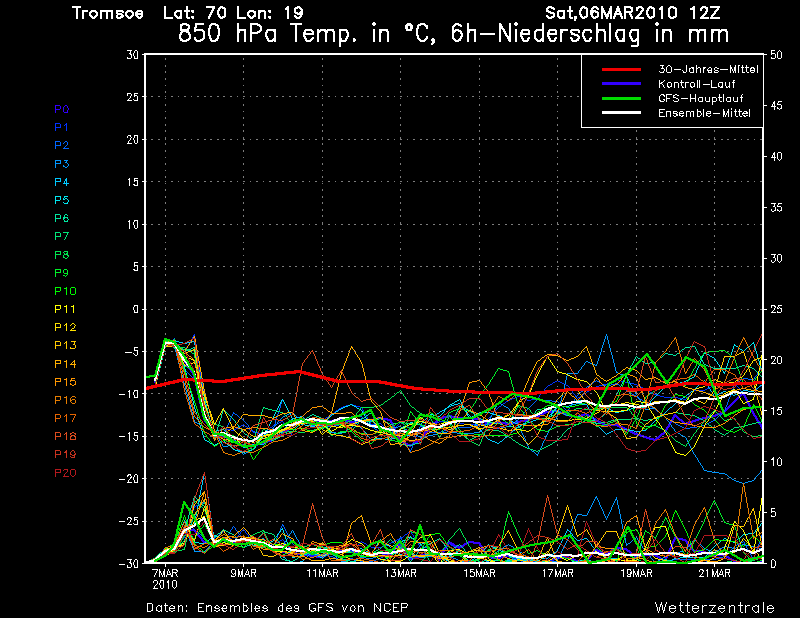Click ensemble member label P20
Viewport: 800px width, 618px height.
click(x=64, y=472)
